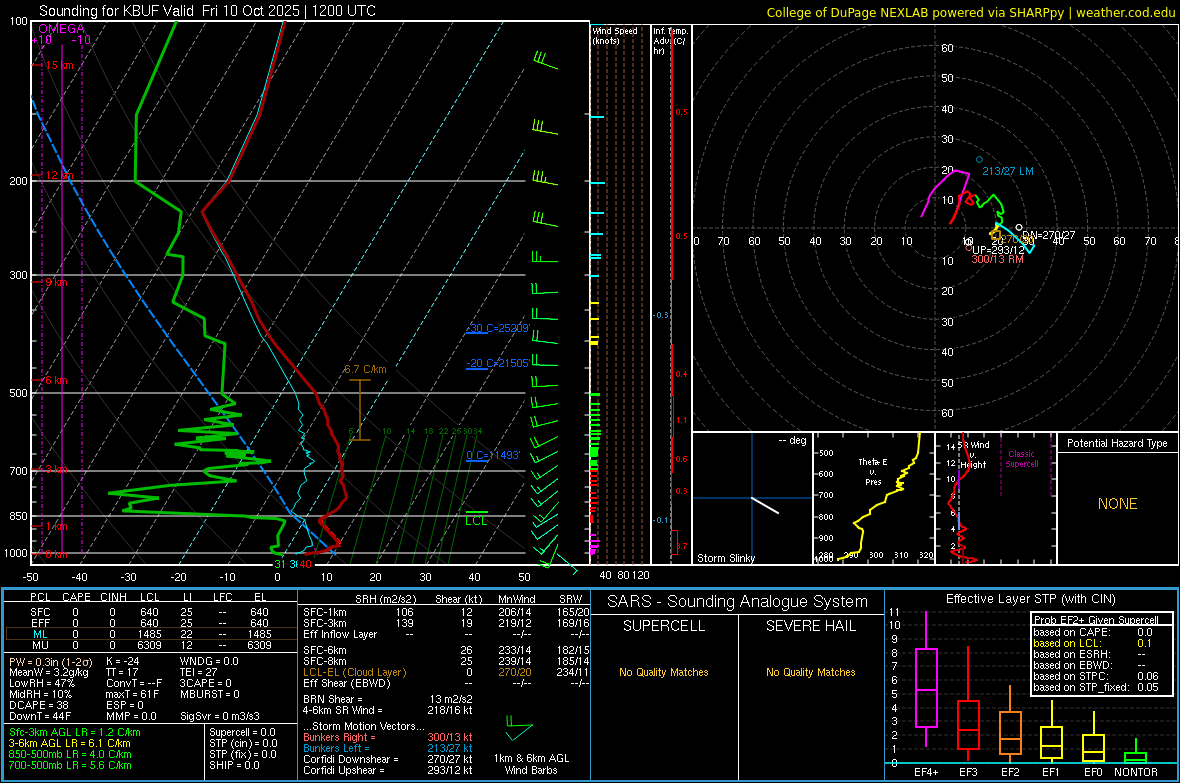1180x783 pixels.
Task: Click the UP=293/12 hodograph label
Action: [x=998, y=250]
